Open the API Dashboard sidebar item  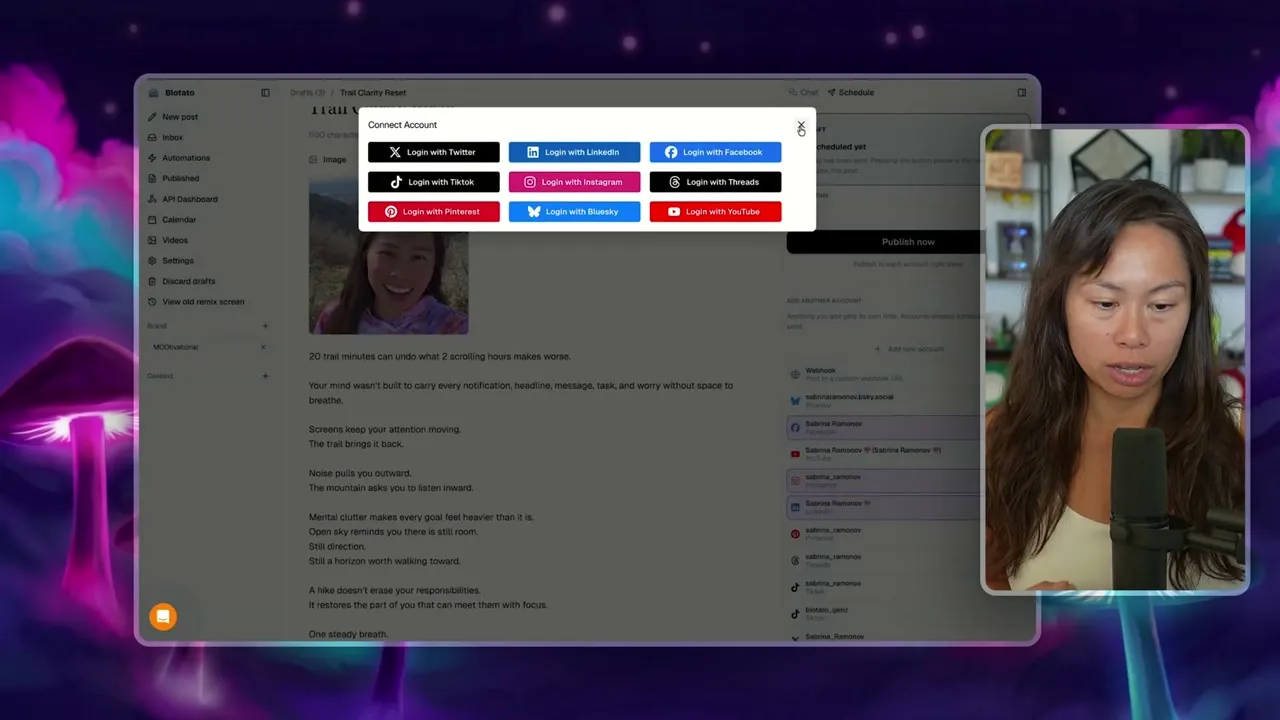click(189, 199)
